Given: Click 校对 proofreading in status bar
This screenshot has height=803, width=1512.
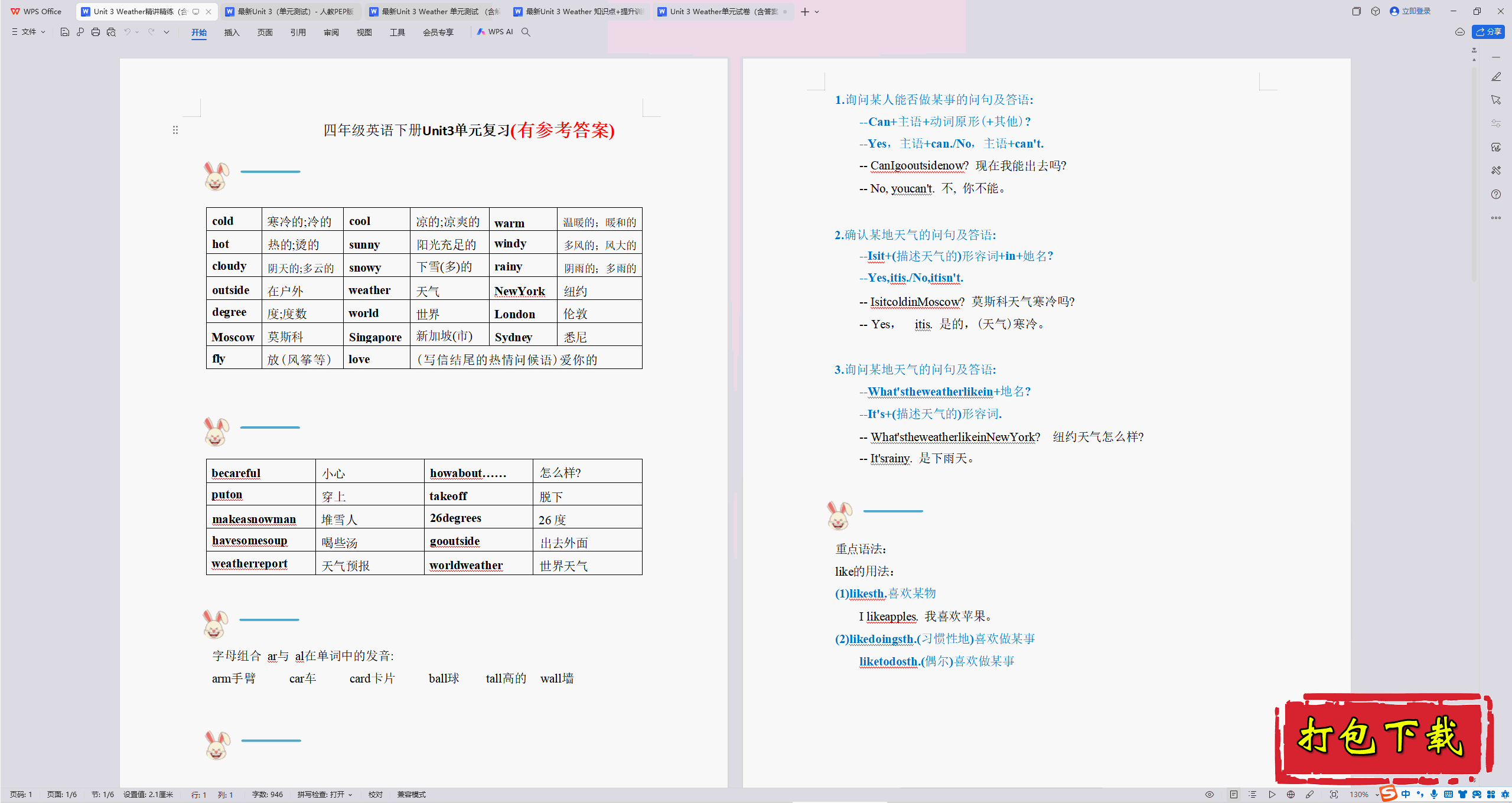Looking at the screenshot, I should pos(376,795).
